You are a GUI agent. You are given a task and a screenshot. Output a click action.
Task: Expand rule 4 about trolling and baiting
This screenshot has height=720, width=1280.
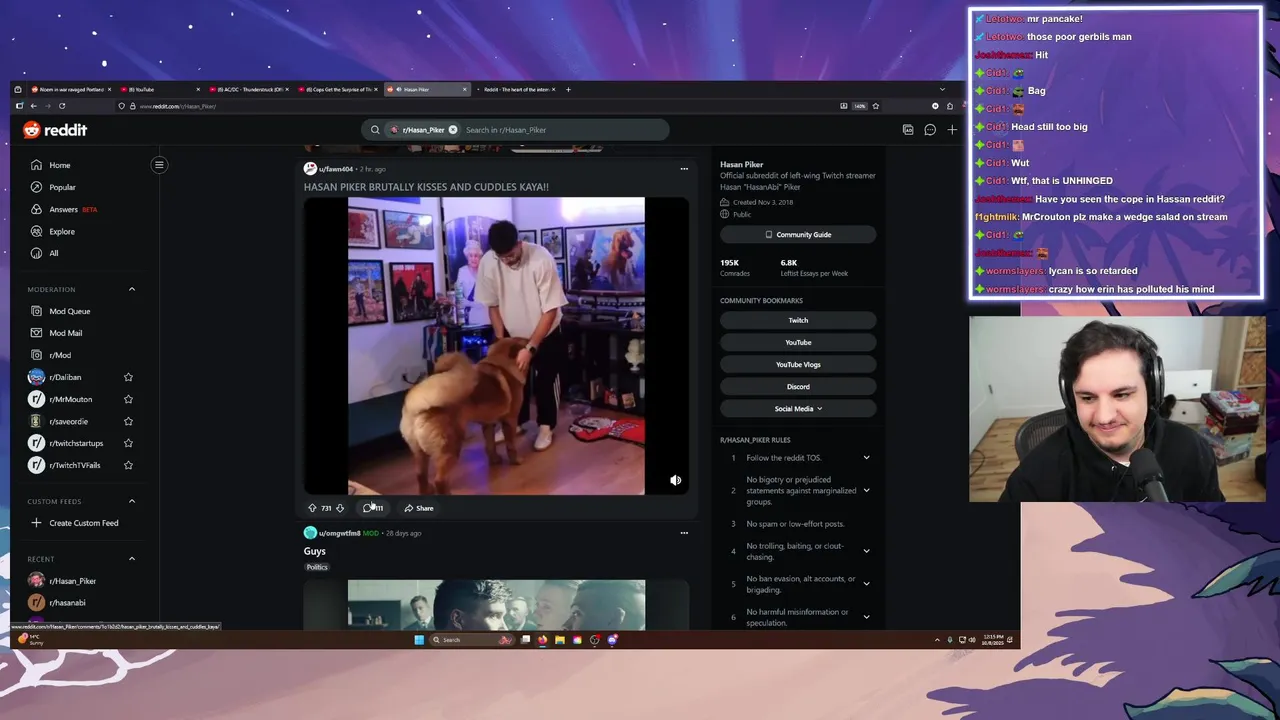coord(866,551)
